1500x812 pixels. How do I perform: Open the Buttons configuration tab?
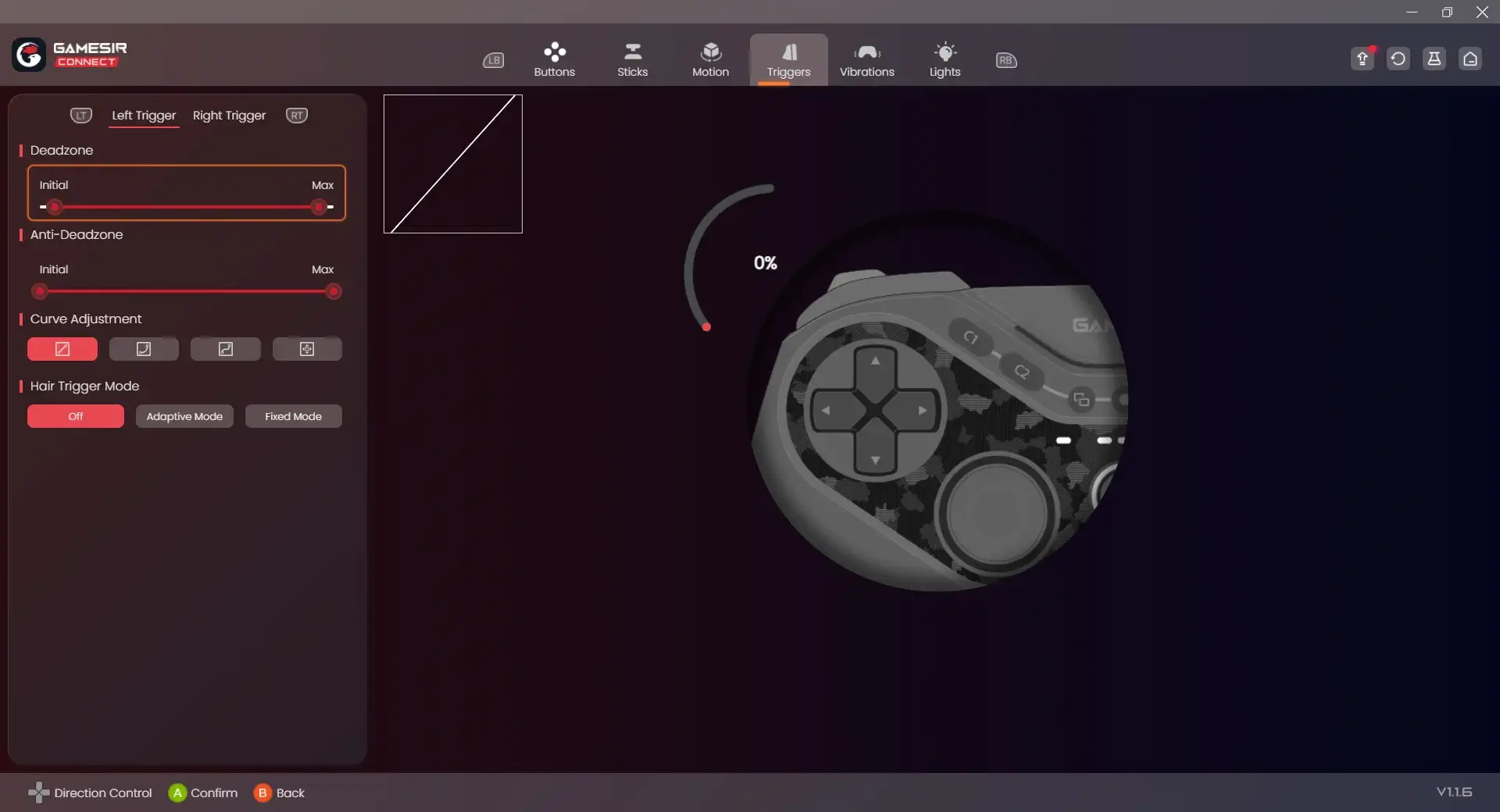click(554, 60)
